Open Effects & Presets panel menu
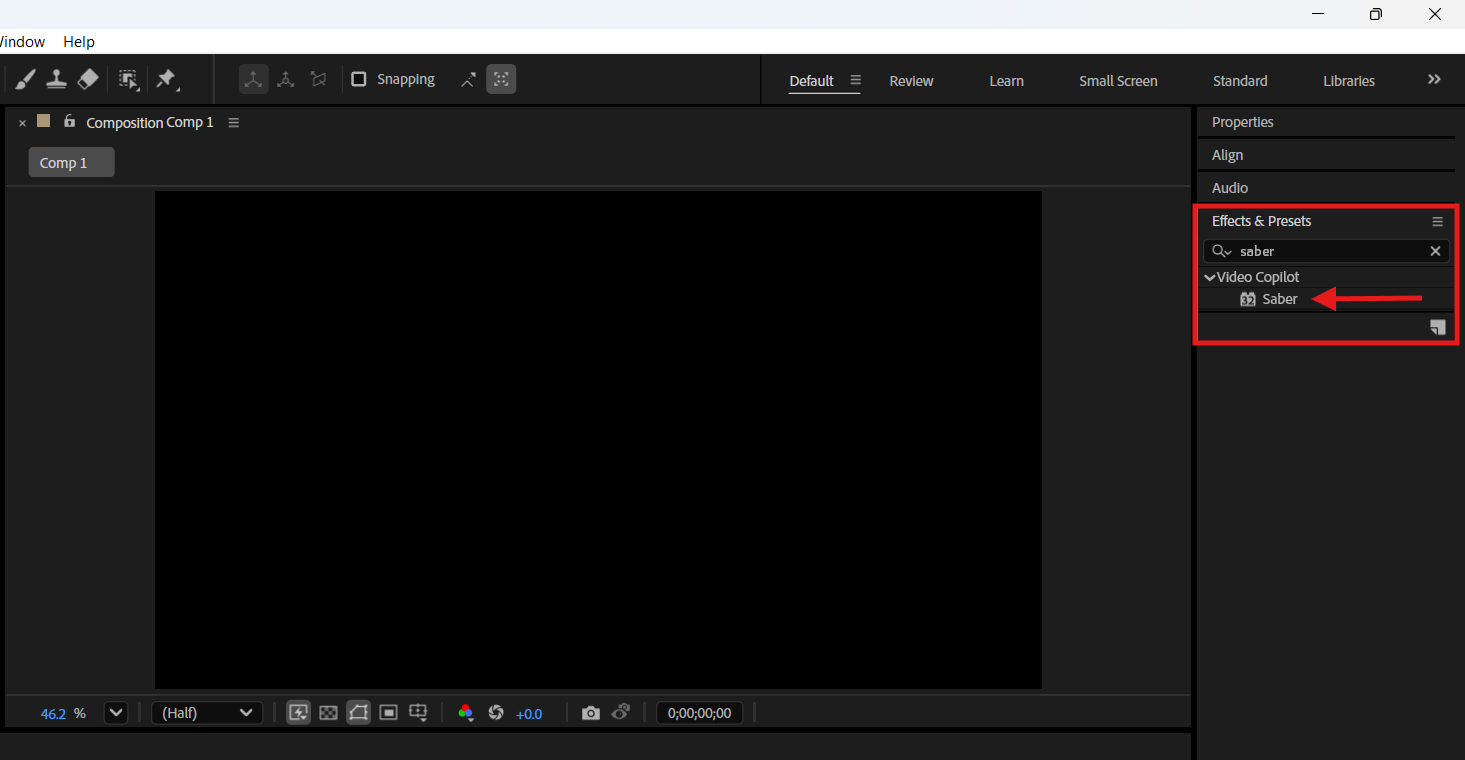 coord(1437,222)
